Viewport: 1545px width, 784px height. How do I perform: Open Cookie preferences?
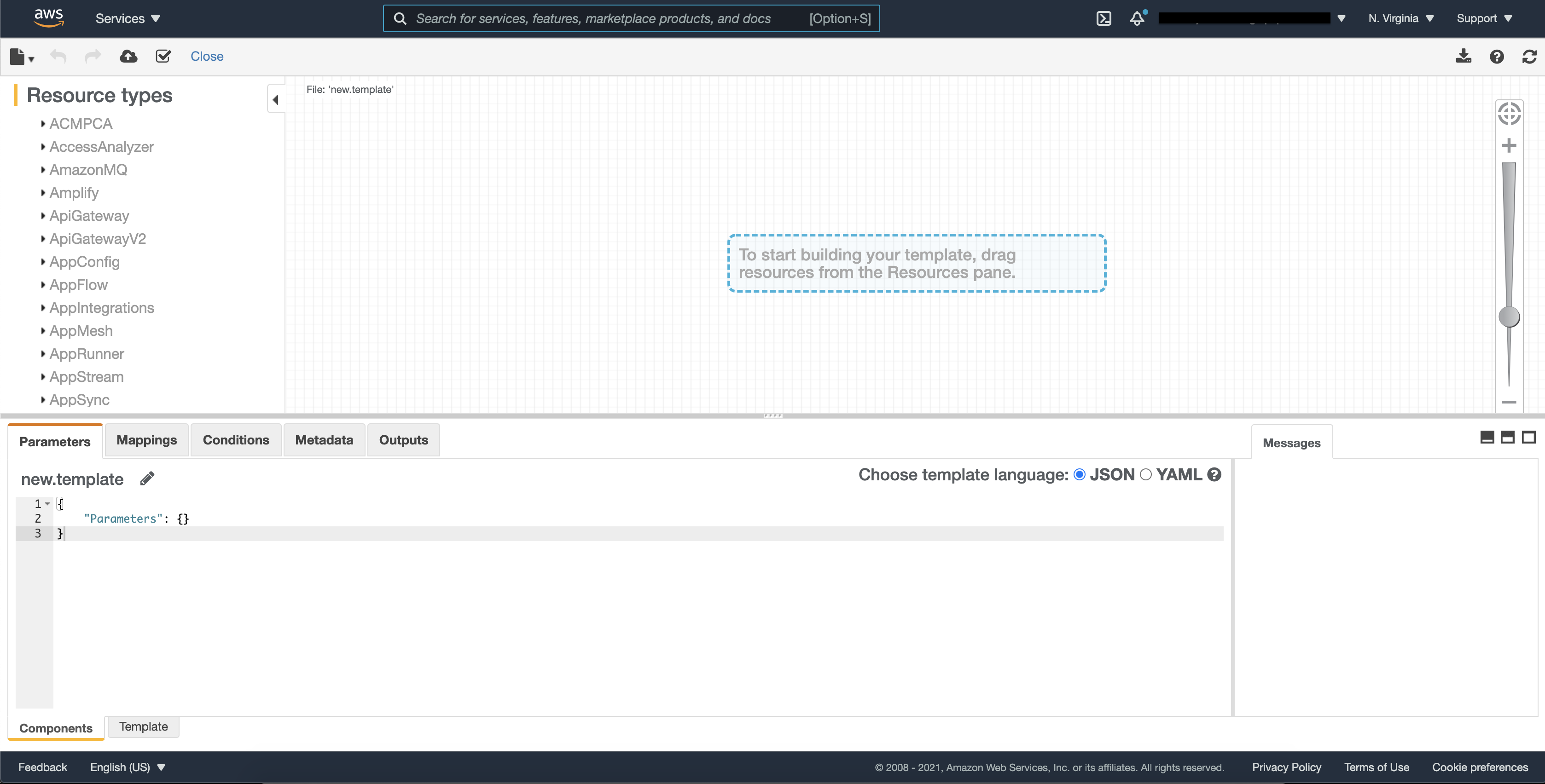point(1480,767)
